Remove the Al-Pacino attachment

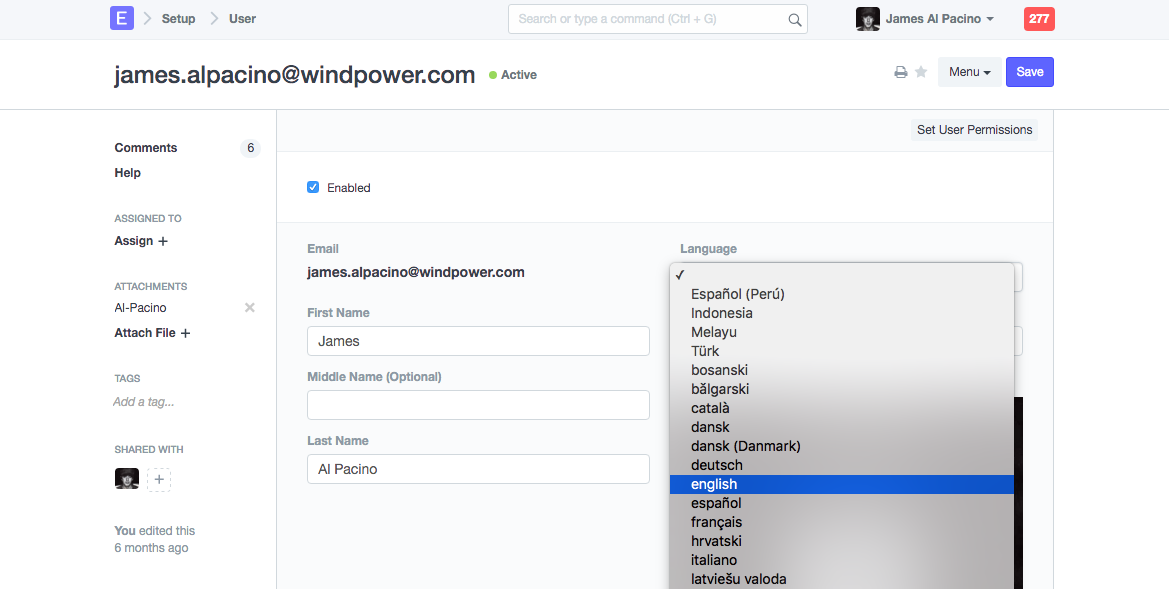(x=250, y=308)
